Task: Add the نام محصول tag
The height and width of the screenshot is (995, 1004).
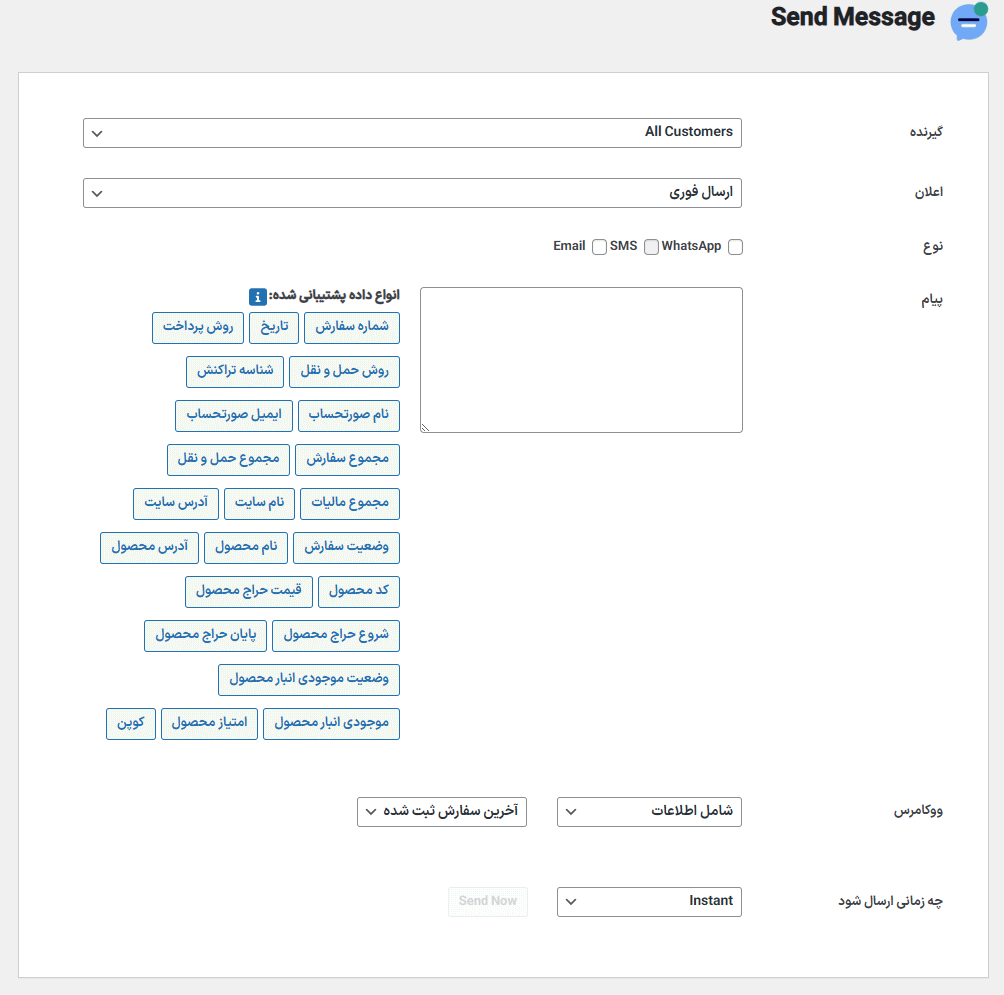Action: [246, 548]
